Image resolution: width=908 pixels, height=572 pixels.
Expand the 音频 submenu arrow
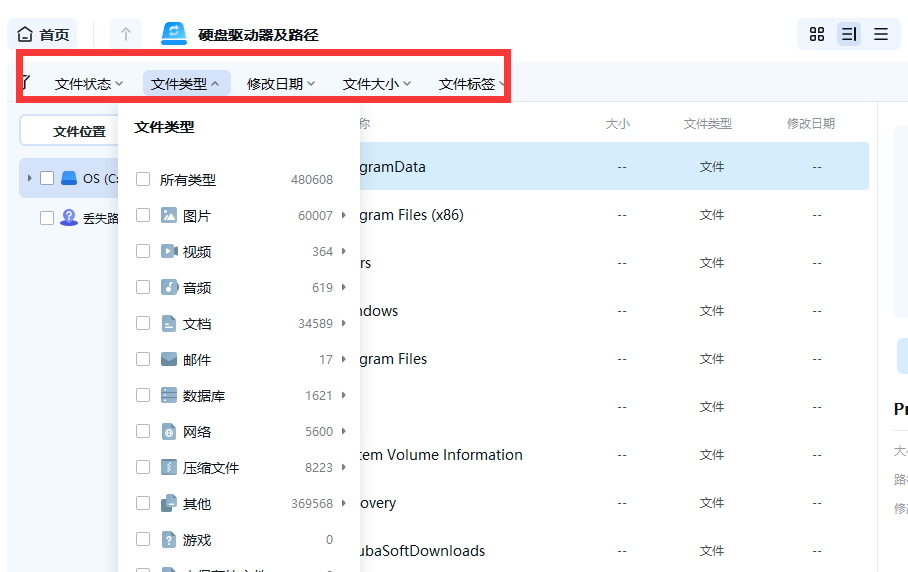(343, 287)
